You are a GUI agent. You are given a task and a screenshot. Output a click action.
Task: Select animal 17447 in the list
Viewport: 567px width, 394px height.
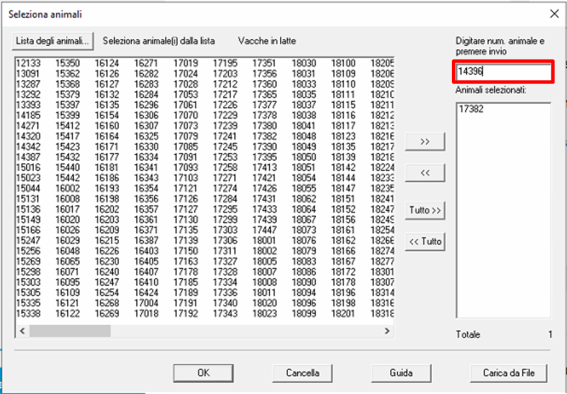265,230
